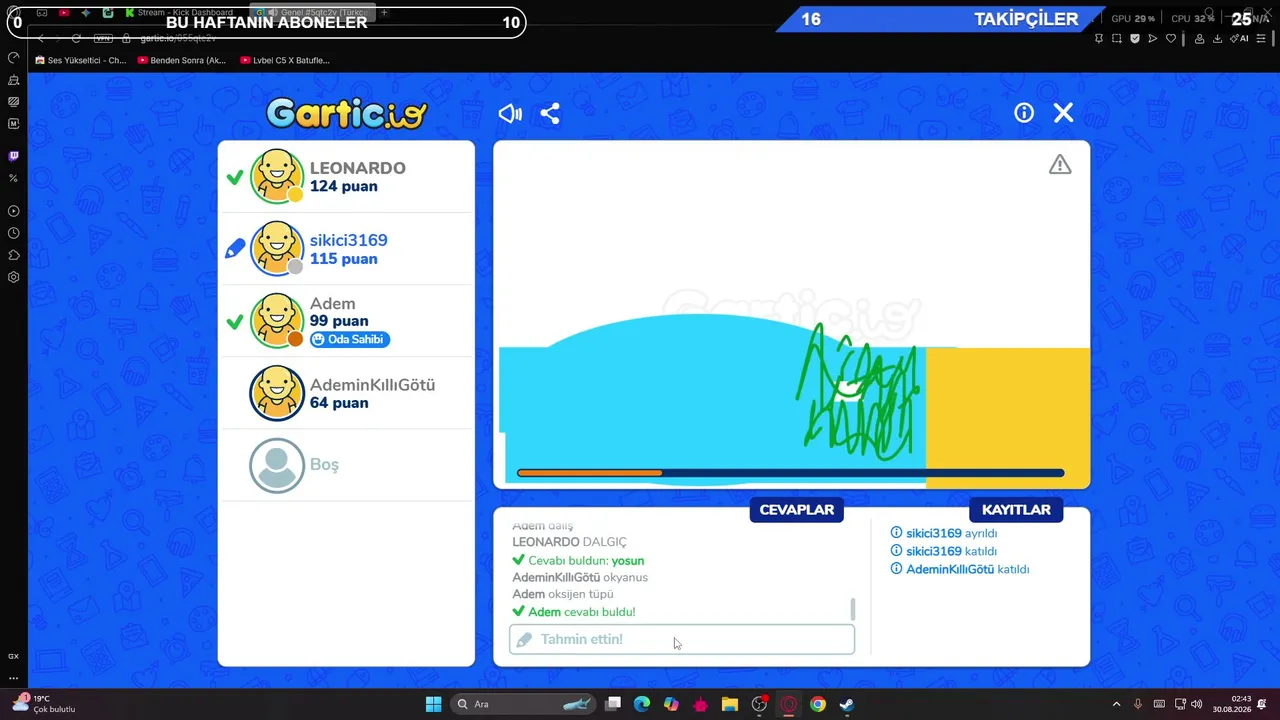Open File Explorer from the taskbar

[730, 704]
